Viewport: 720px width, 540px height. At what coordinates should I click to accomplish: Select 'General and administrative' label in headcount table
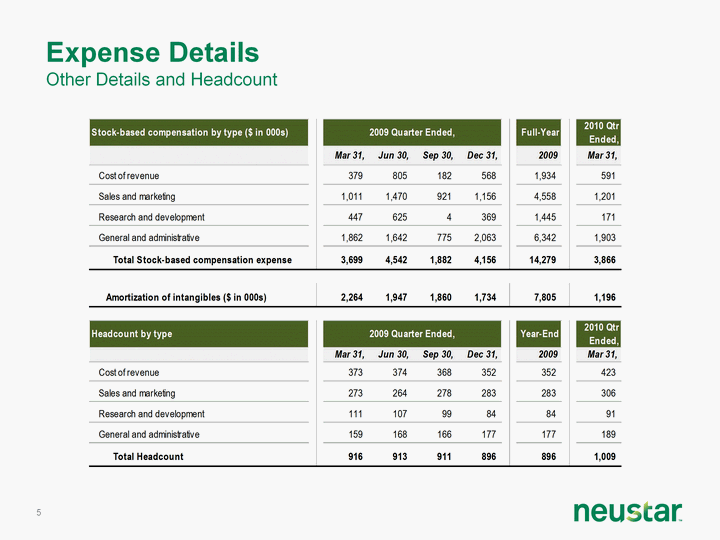point(149,434)
